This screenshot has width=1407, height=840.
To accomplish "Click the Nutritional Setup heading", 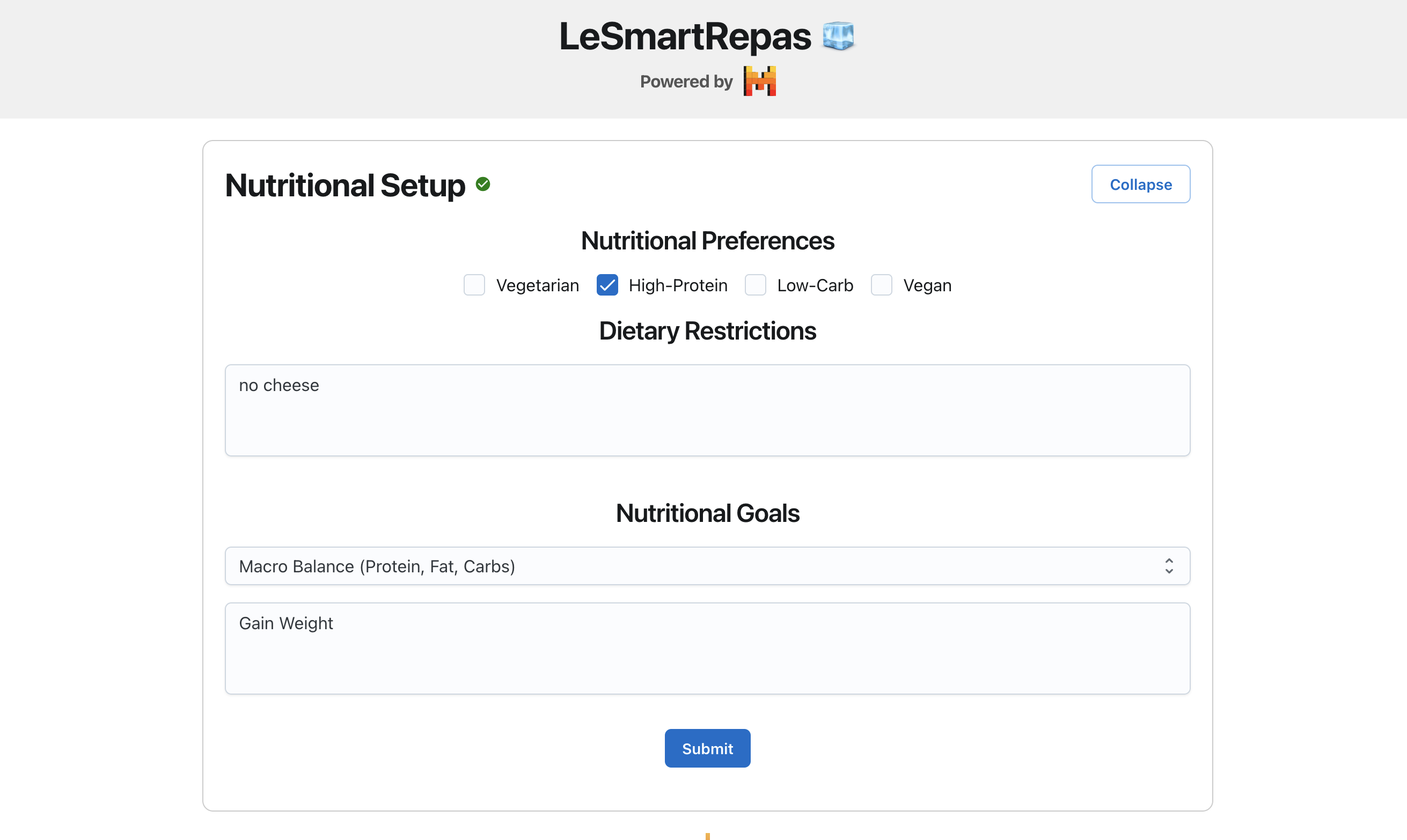I will [x=345, y=185].
